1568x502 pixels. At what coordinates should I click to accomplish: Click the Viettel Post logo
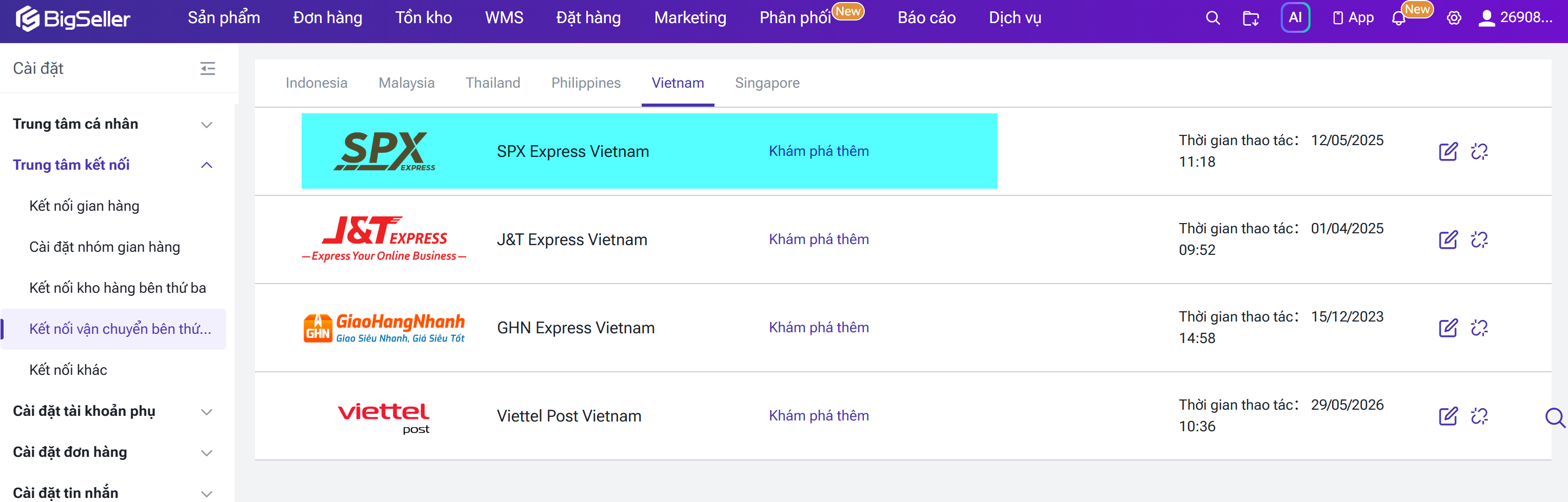pyautogui.click(x=385, y=417)
